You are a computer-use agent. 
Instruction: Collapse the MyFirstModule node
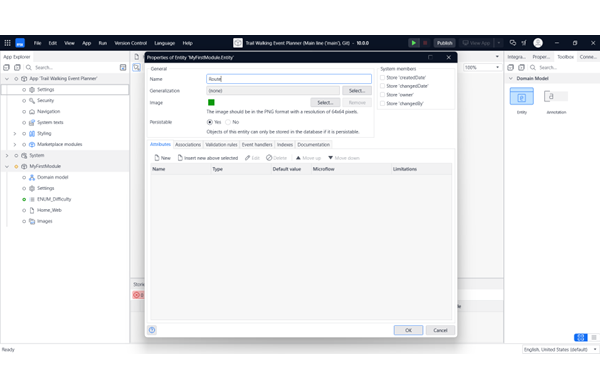[7, 166]
